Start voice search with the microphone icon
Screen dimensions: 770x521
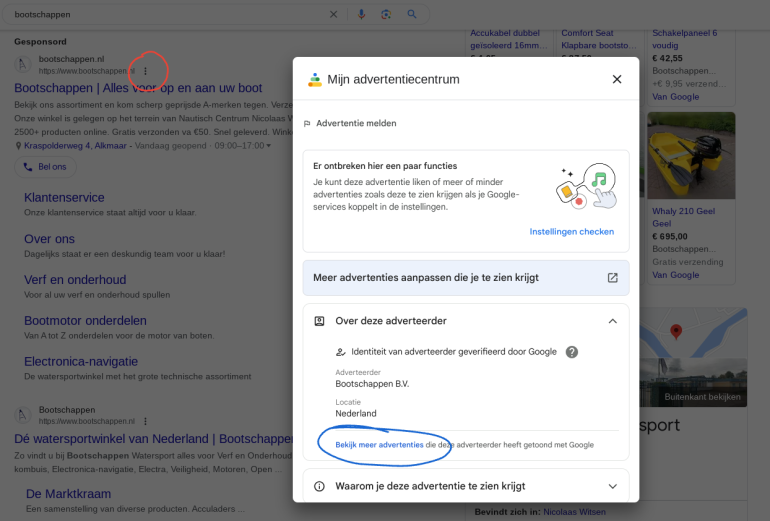361,14
